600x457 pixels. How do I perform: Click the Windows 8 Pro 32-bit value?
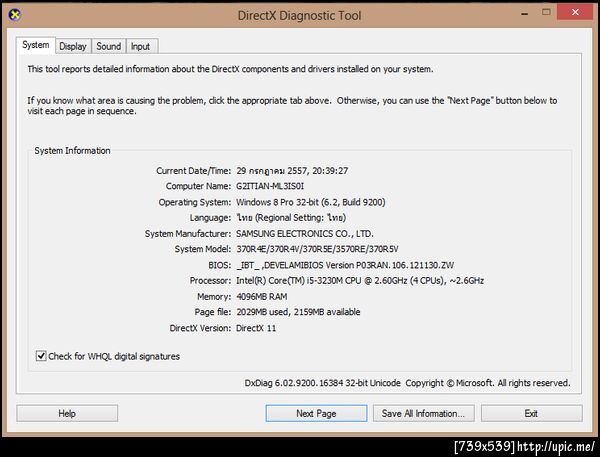[x=310, y=202]
